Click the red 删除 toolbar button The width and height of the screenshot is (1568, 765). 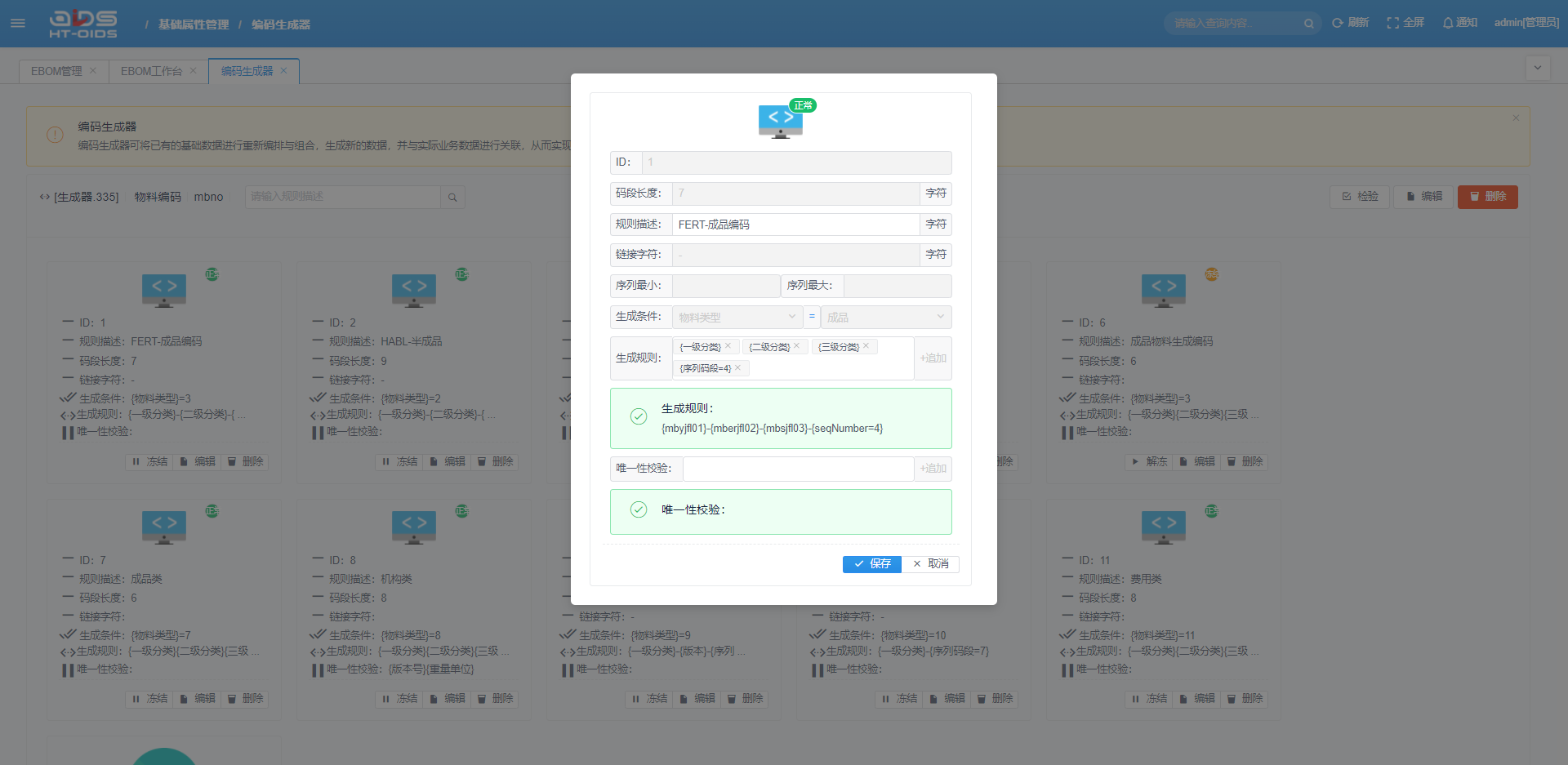[1488, 197]
